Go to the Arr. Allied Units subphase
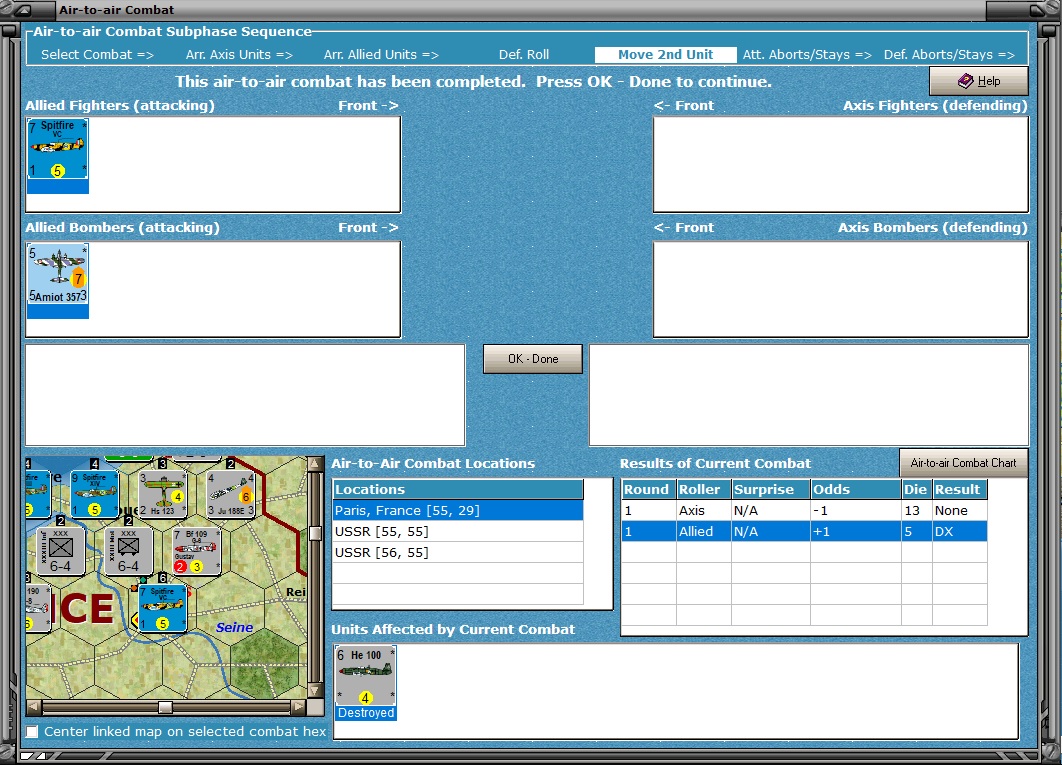 click(x=381, y=54)
